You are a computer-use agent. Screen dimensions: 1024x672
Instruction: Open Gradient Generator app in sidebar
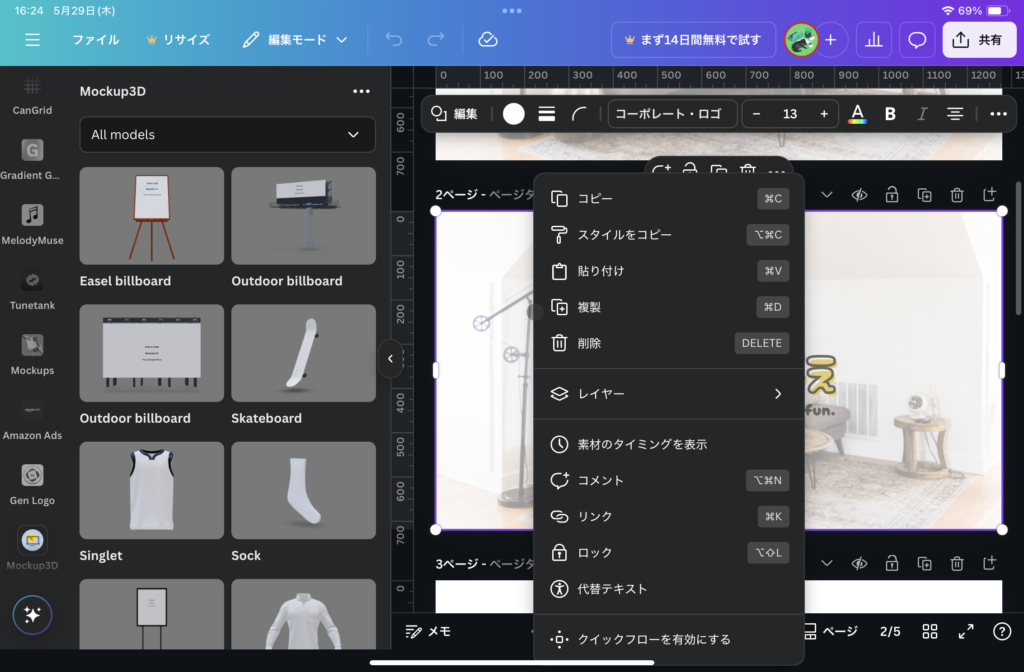tap(32, 159)
